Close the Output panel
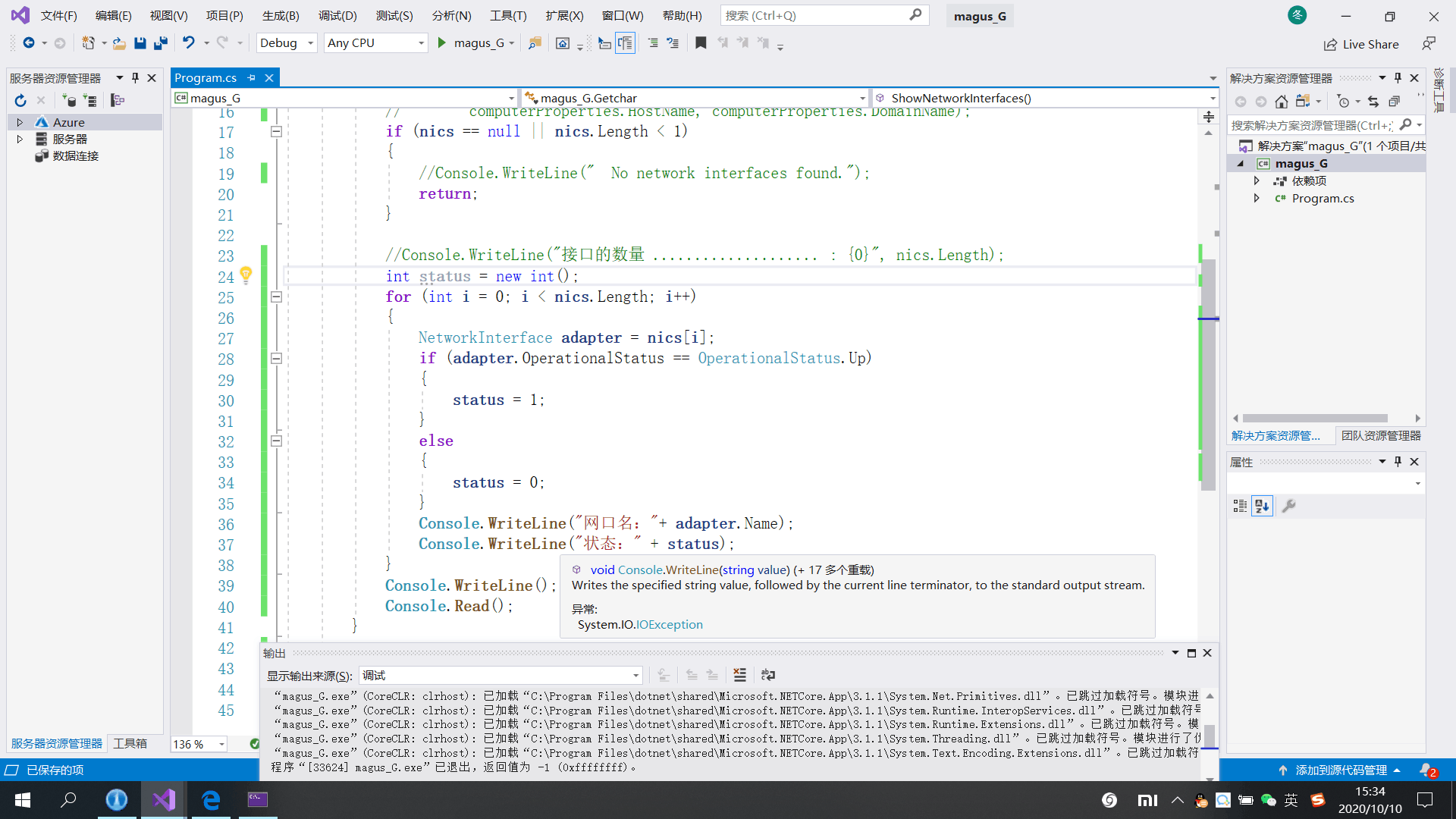The image size is (1456, 819). [1207, 653]
